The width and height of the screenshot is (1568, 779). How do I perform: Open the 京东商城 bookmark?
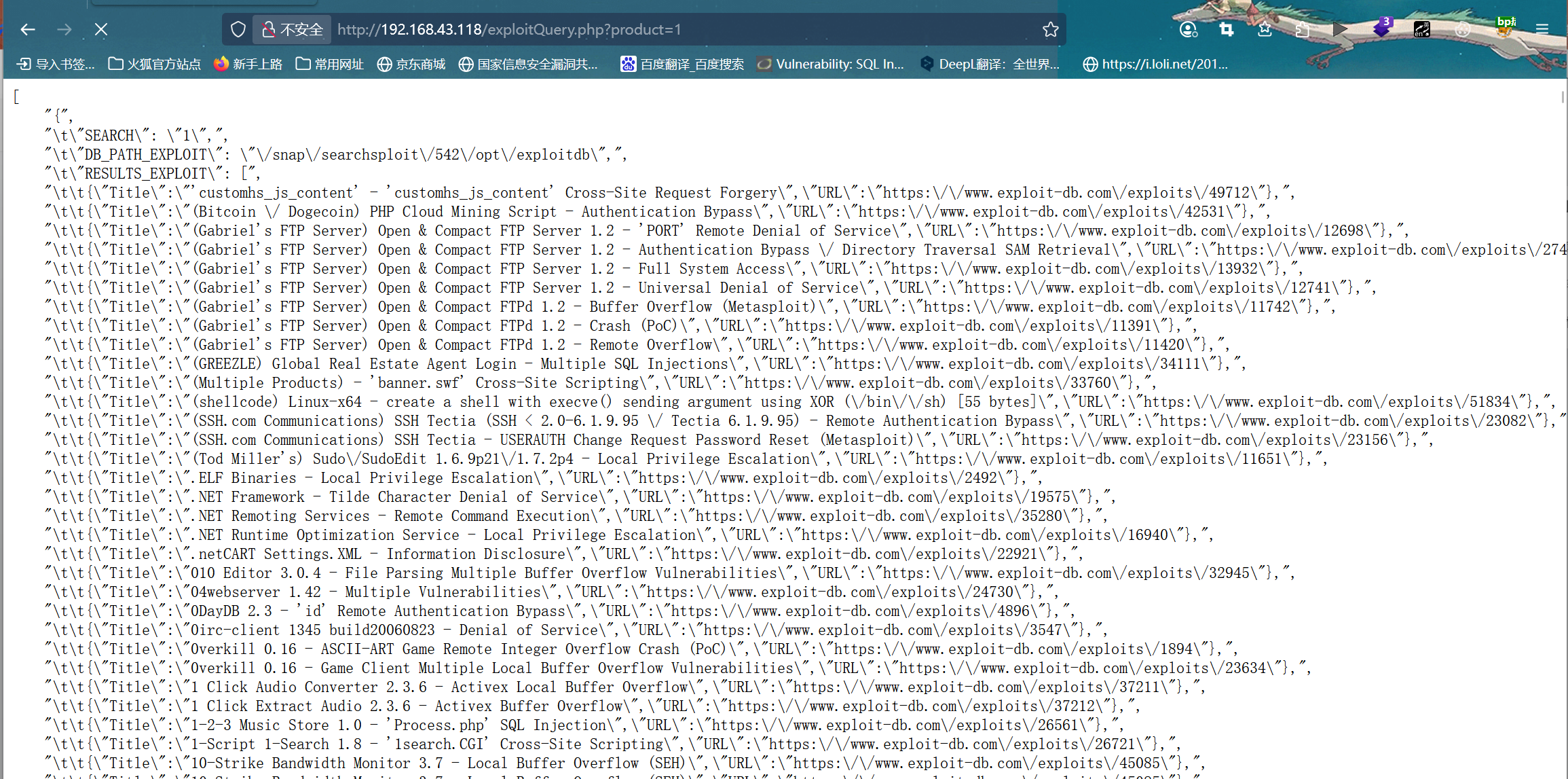click(411, 64)
